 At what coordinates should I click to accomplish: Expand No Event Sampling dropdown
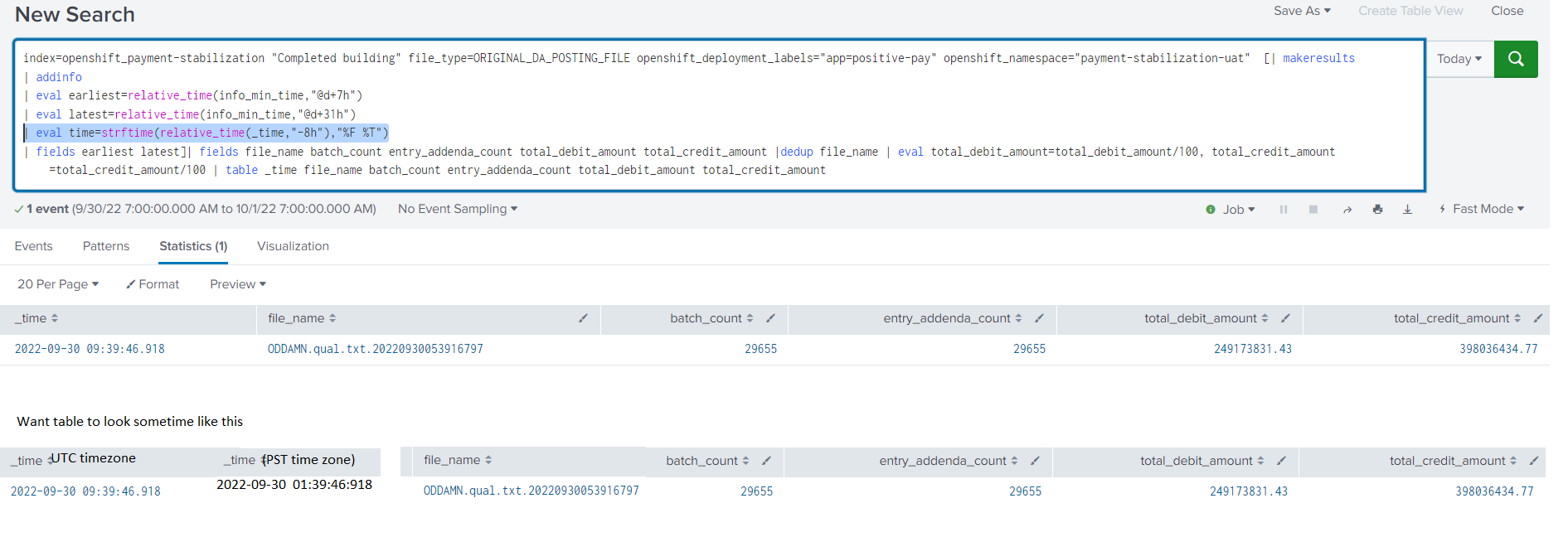coord(458,209)
